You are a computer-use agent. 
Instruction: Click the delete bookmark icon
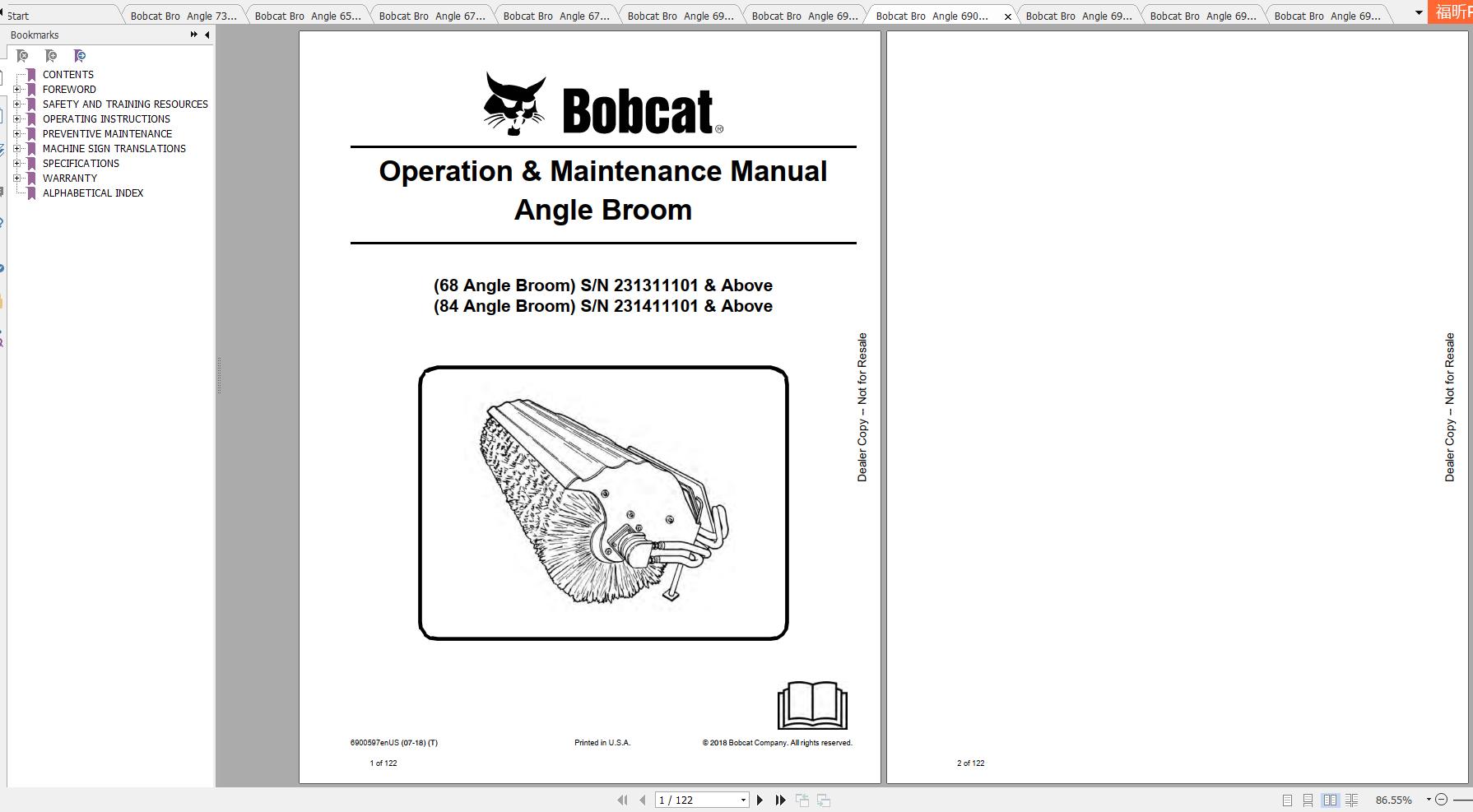(21, 56)
